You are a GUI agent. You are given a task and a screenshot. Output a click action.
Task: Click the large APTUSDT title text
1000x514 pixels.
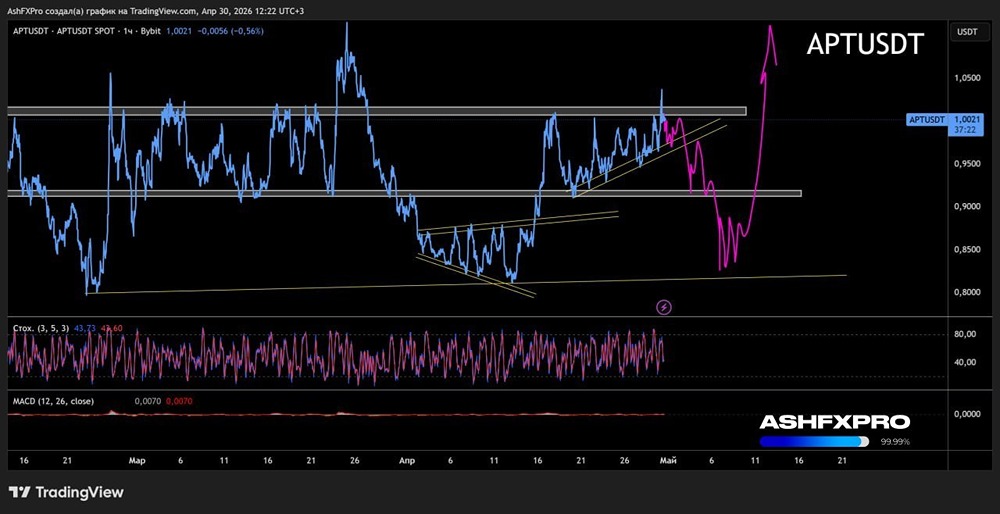click(865, 44)
